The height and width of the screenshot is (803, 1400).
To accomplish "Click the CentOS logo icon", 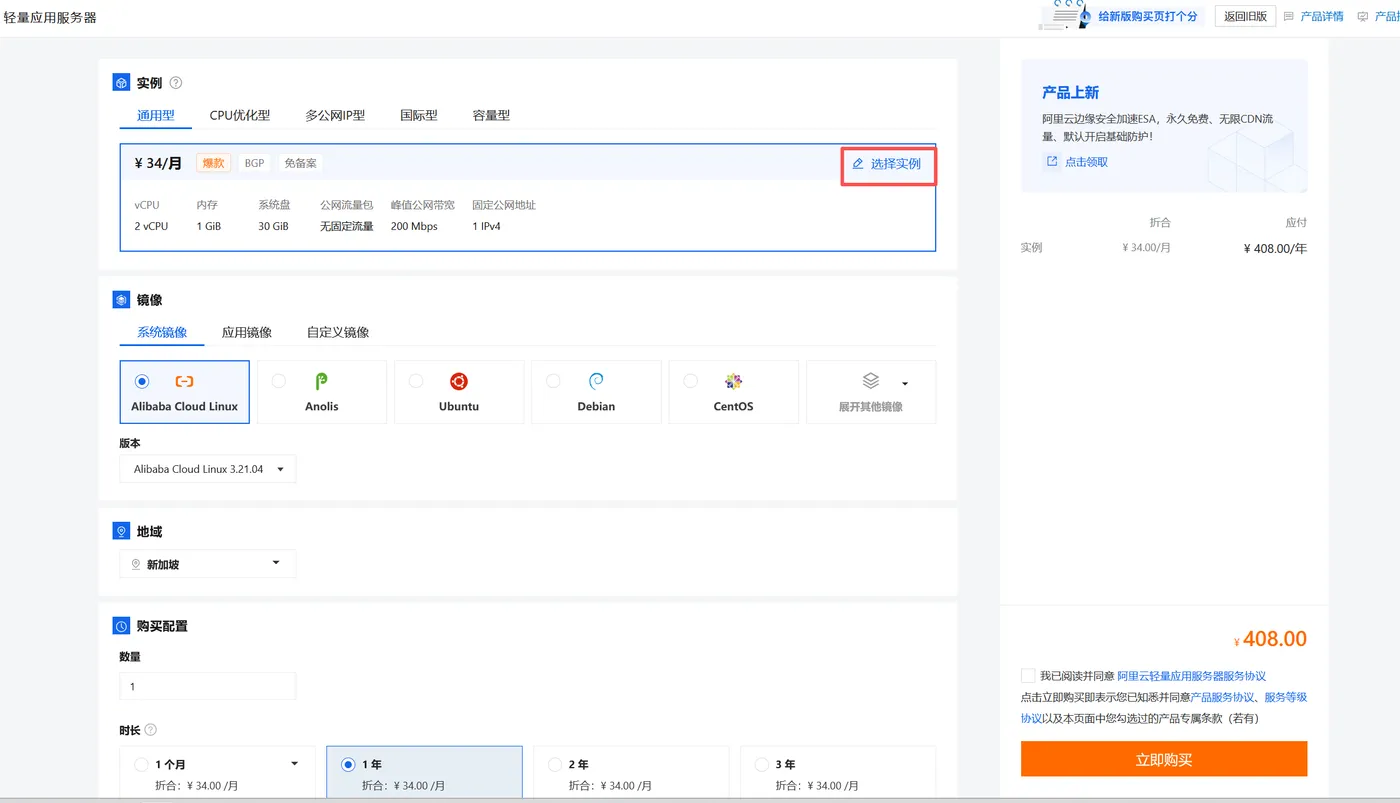I will coord(733,381).
